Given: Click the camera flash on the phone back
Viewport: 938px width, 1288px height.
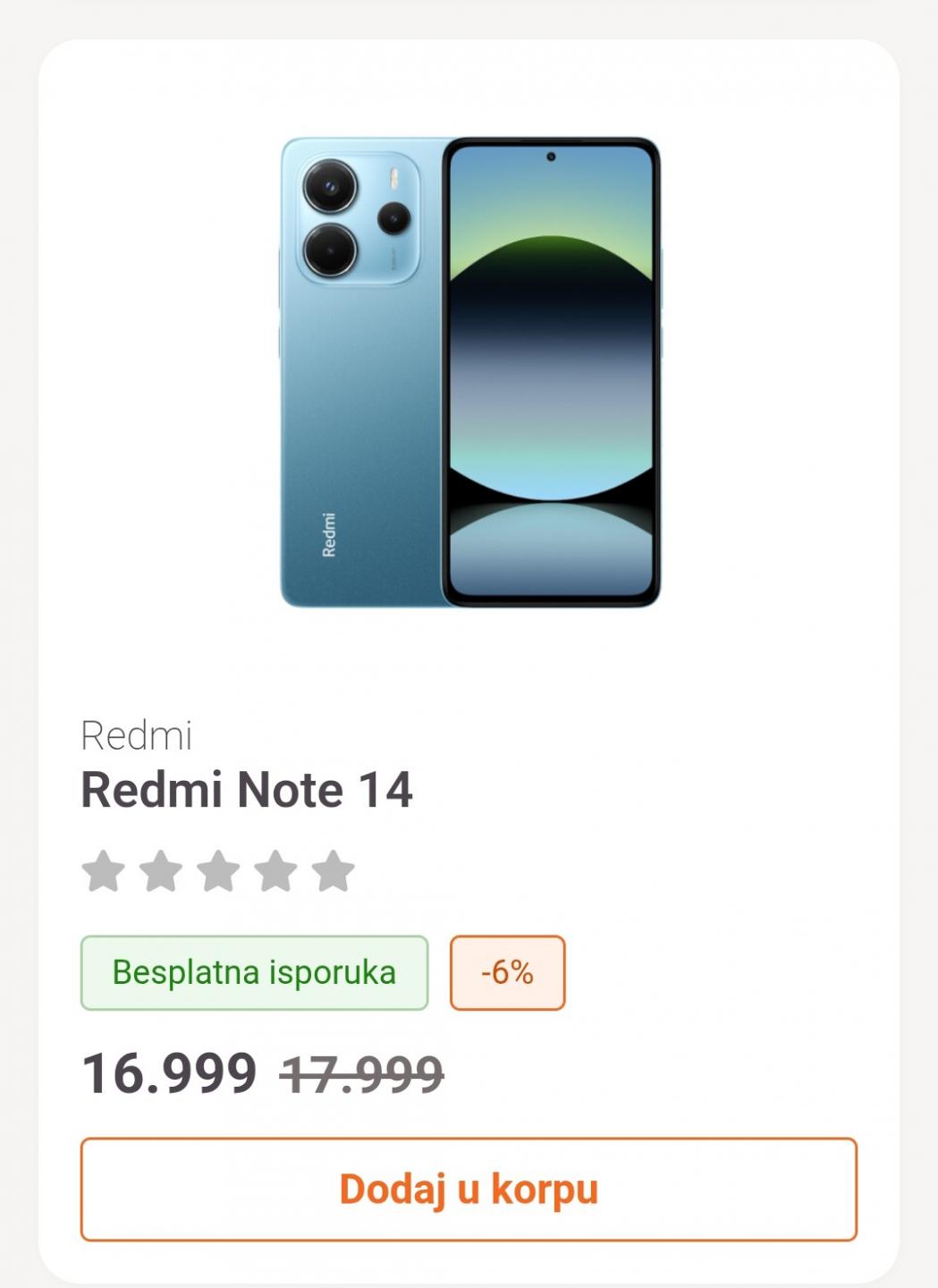Looking at the screenshot, I should coord(393,180).
